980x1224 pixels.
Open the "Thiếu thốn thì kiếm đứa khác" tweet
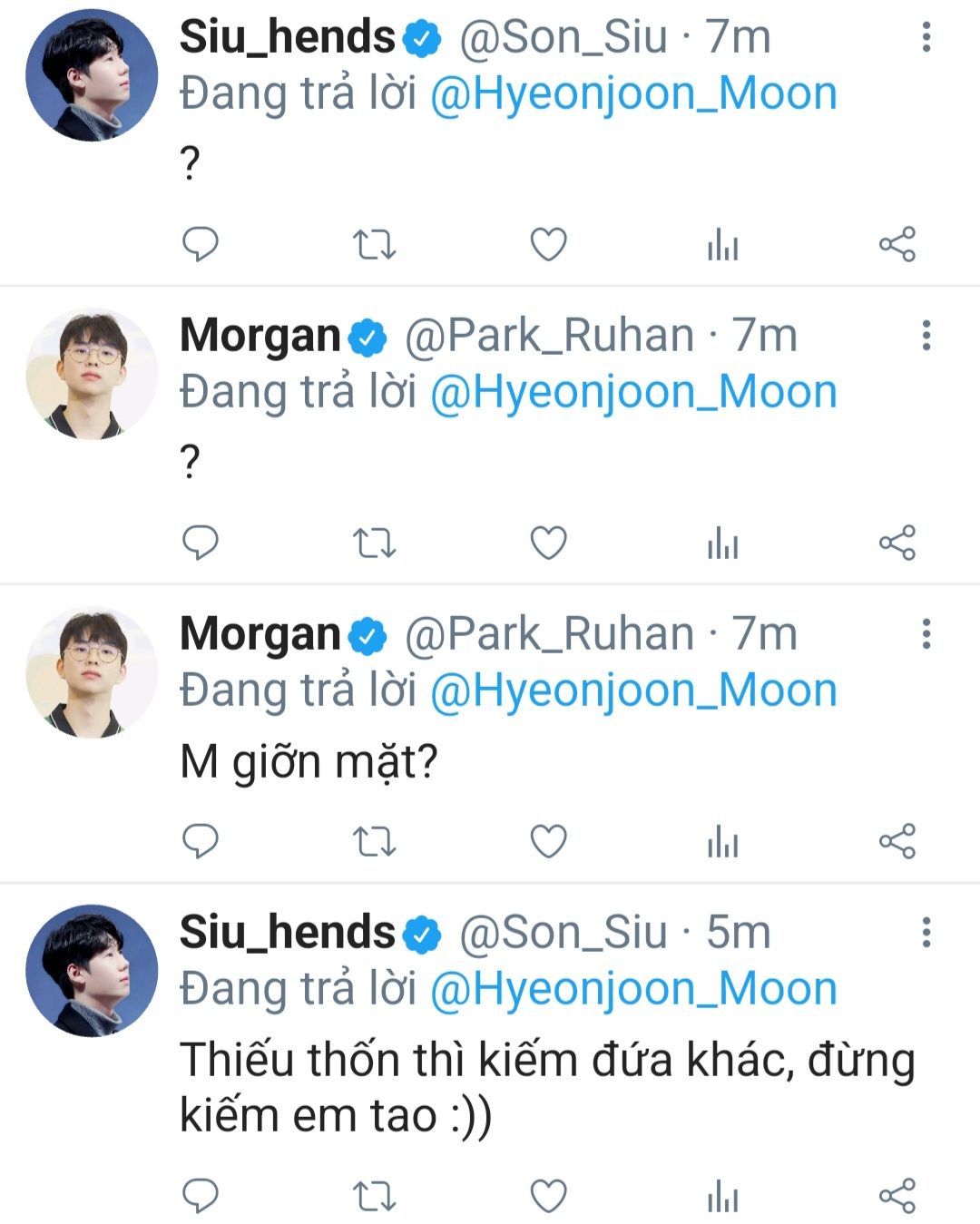[546, 1087]
